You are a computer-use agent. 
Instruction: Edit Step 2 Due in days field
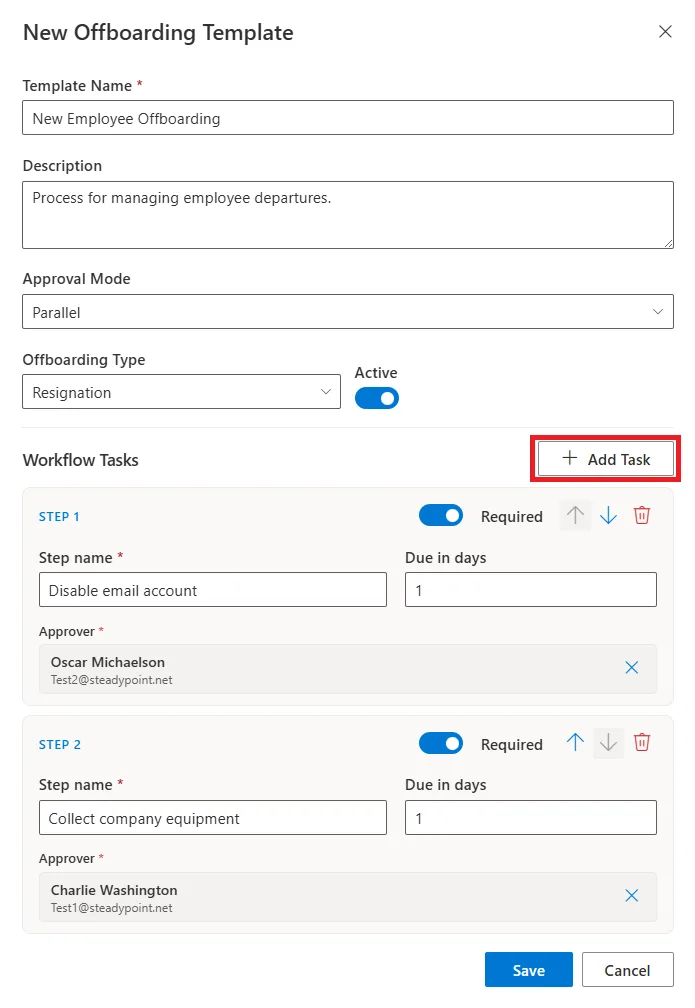click(x=530, y=818)
